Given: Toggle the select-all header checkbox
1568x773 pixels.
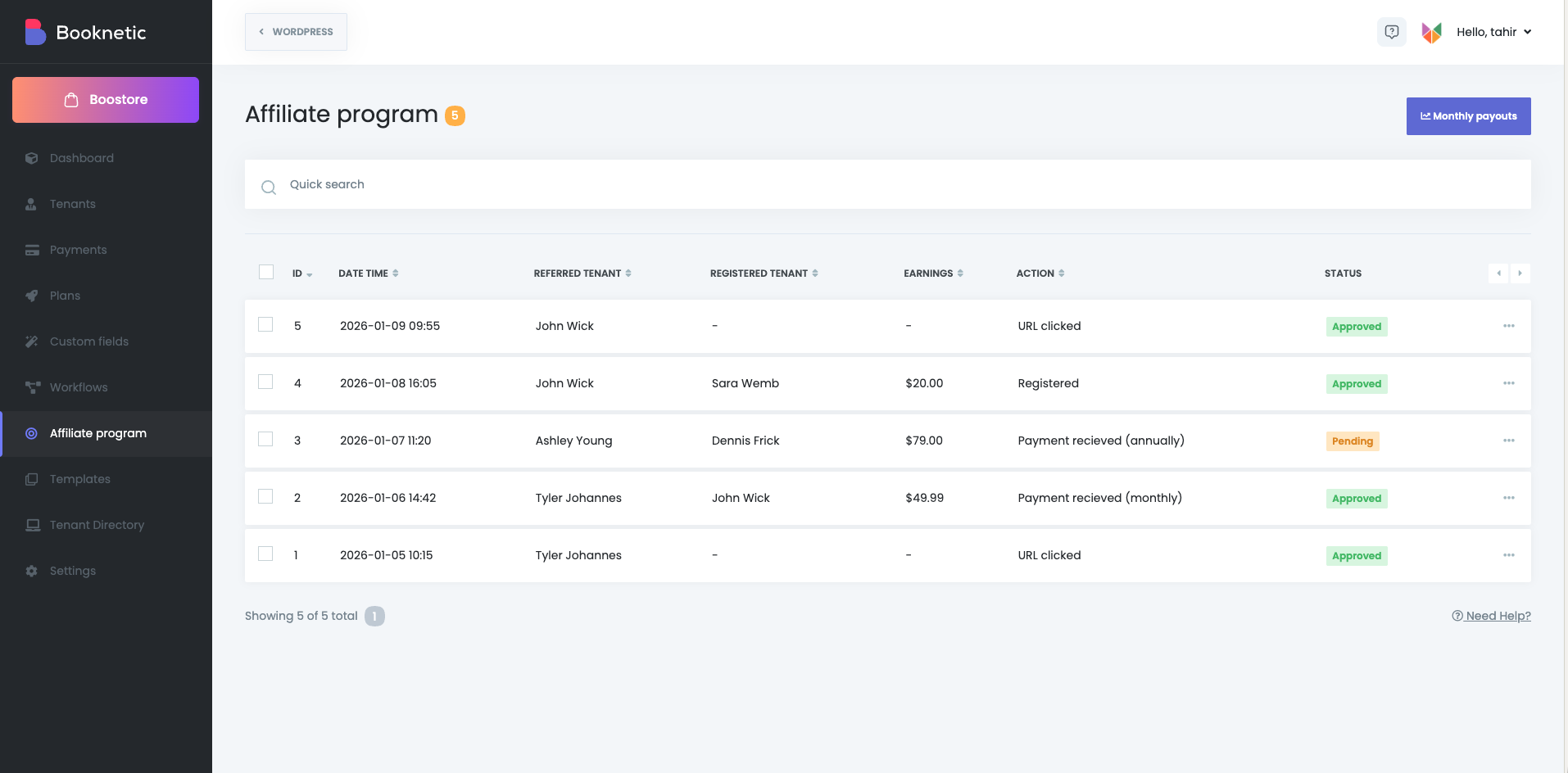Looking at the screenshot, I should pyautogui.click(x=266, y=272).
